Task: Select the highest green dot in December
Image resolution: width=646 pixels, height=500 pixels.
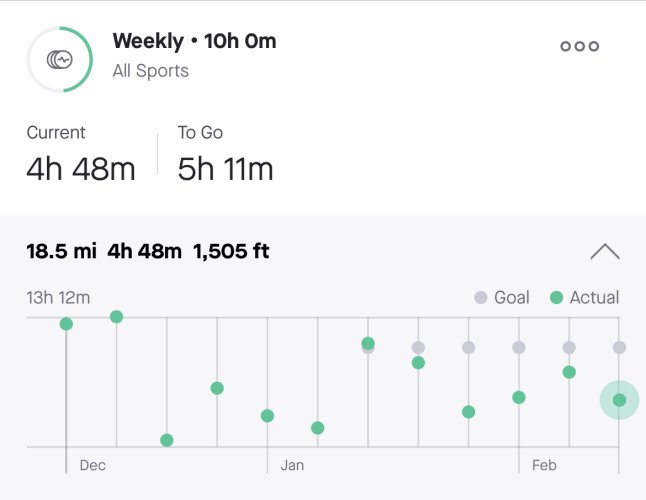Action: pos(117,317)
